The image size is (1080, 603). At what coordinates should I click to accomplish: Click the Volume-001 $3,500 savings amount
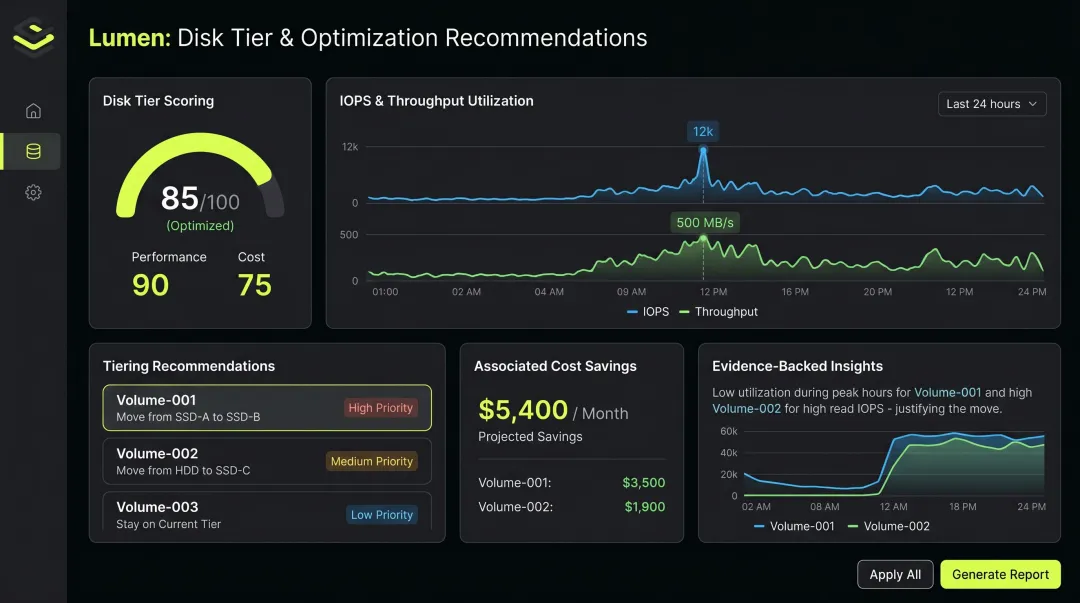coord(643,482)
